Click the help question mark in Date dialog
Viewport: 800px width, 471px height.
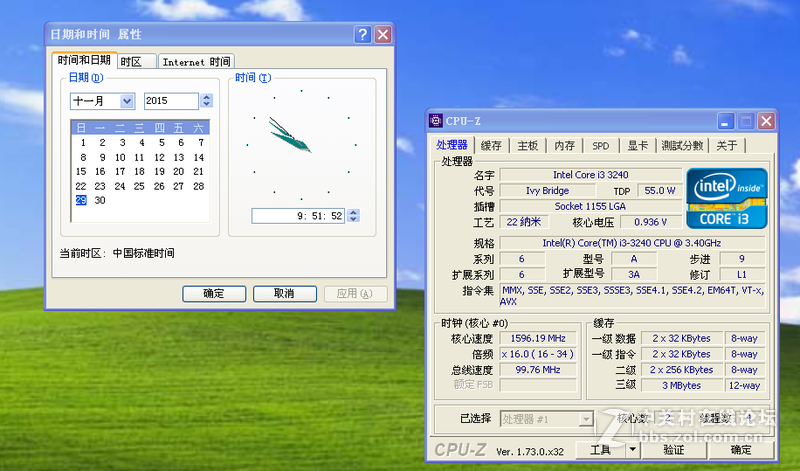click(362, 35)
